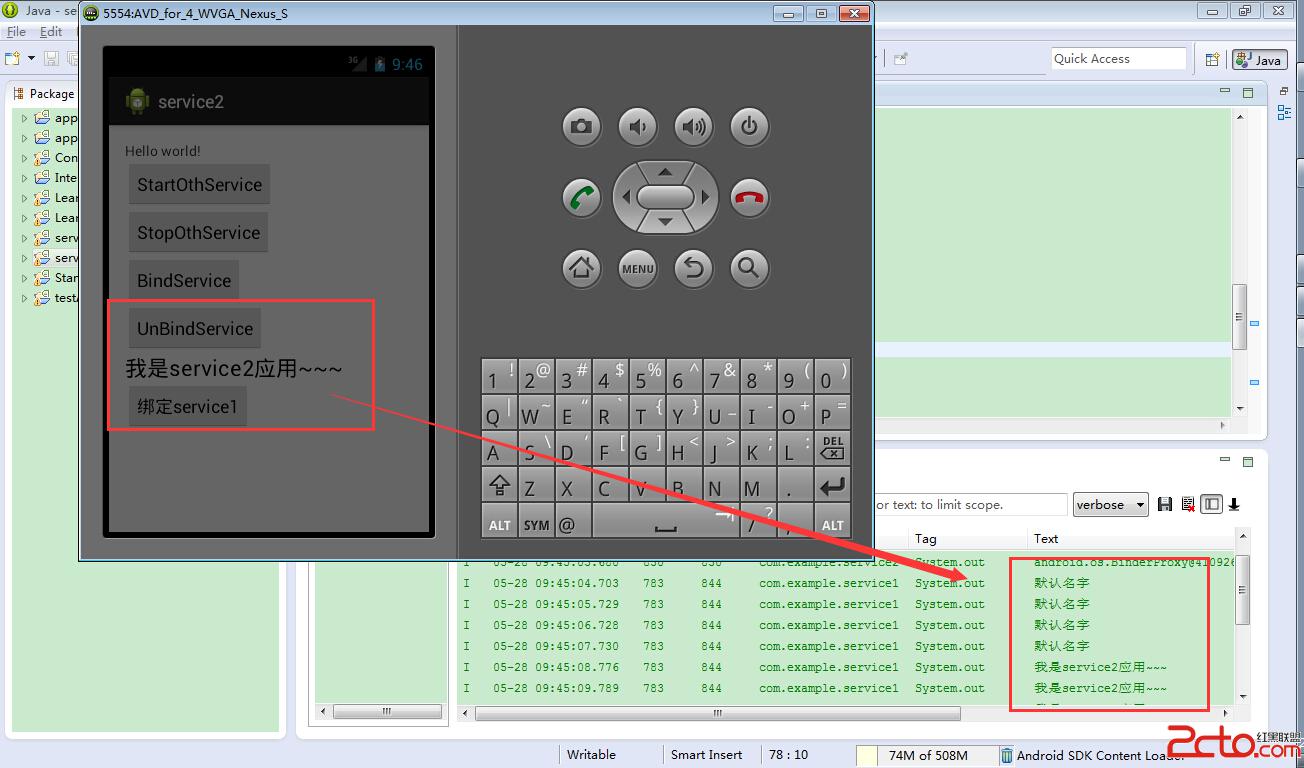Screen dimensions: 1304x768
Task: Expand the first app project in Package Explorer
Action: point(25,118)
